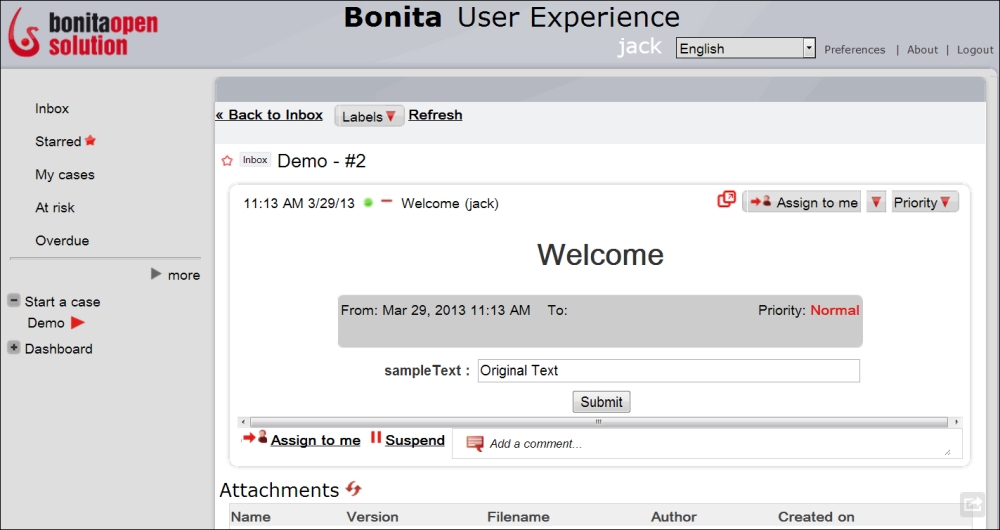Click the Bonita Open Solution logo

coord(83,33)
